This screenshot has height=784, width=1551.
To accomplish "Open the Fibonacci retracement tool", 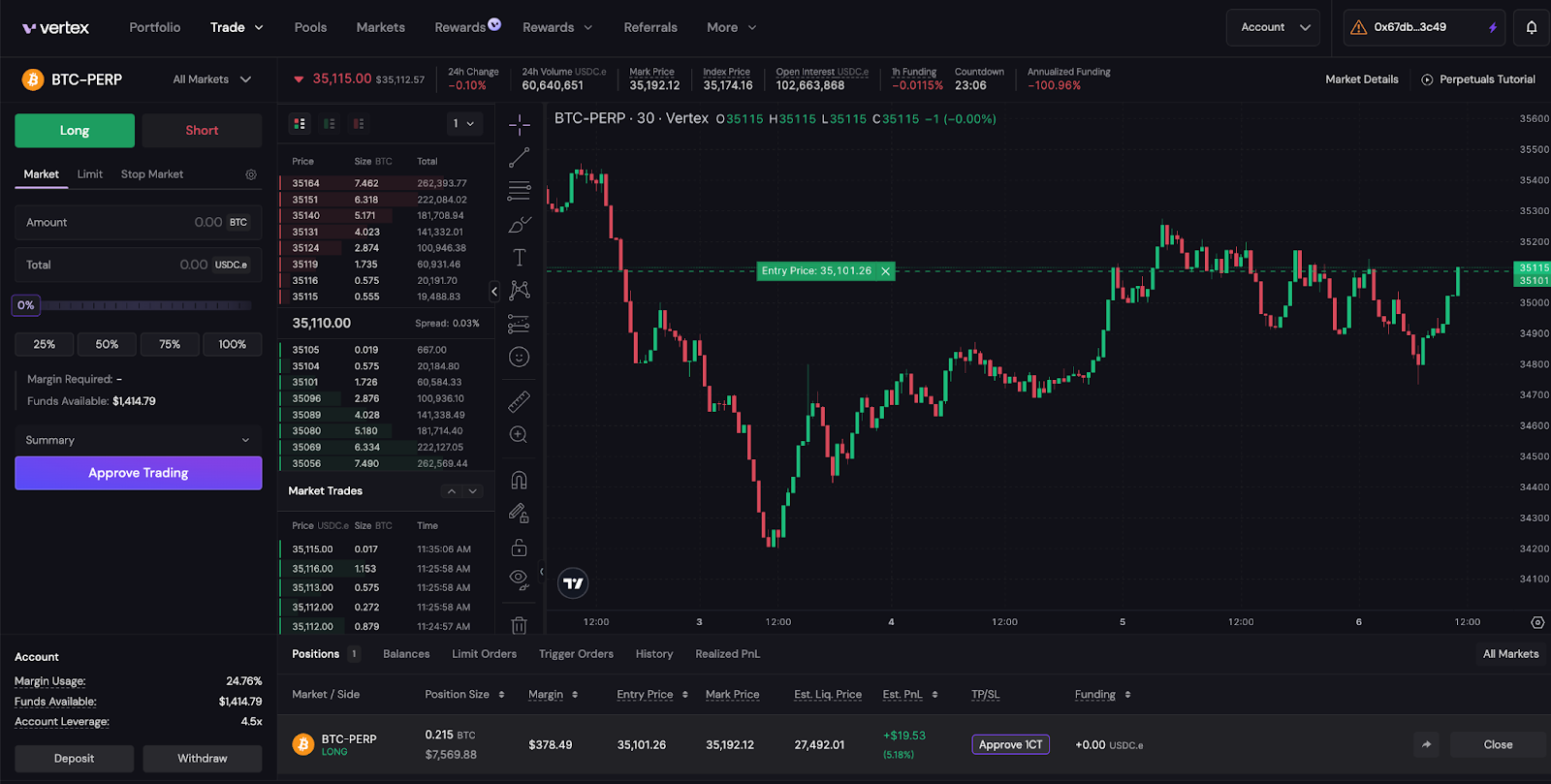I will pos(520,190).
